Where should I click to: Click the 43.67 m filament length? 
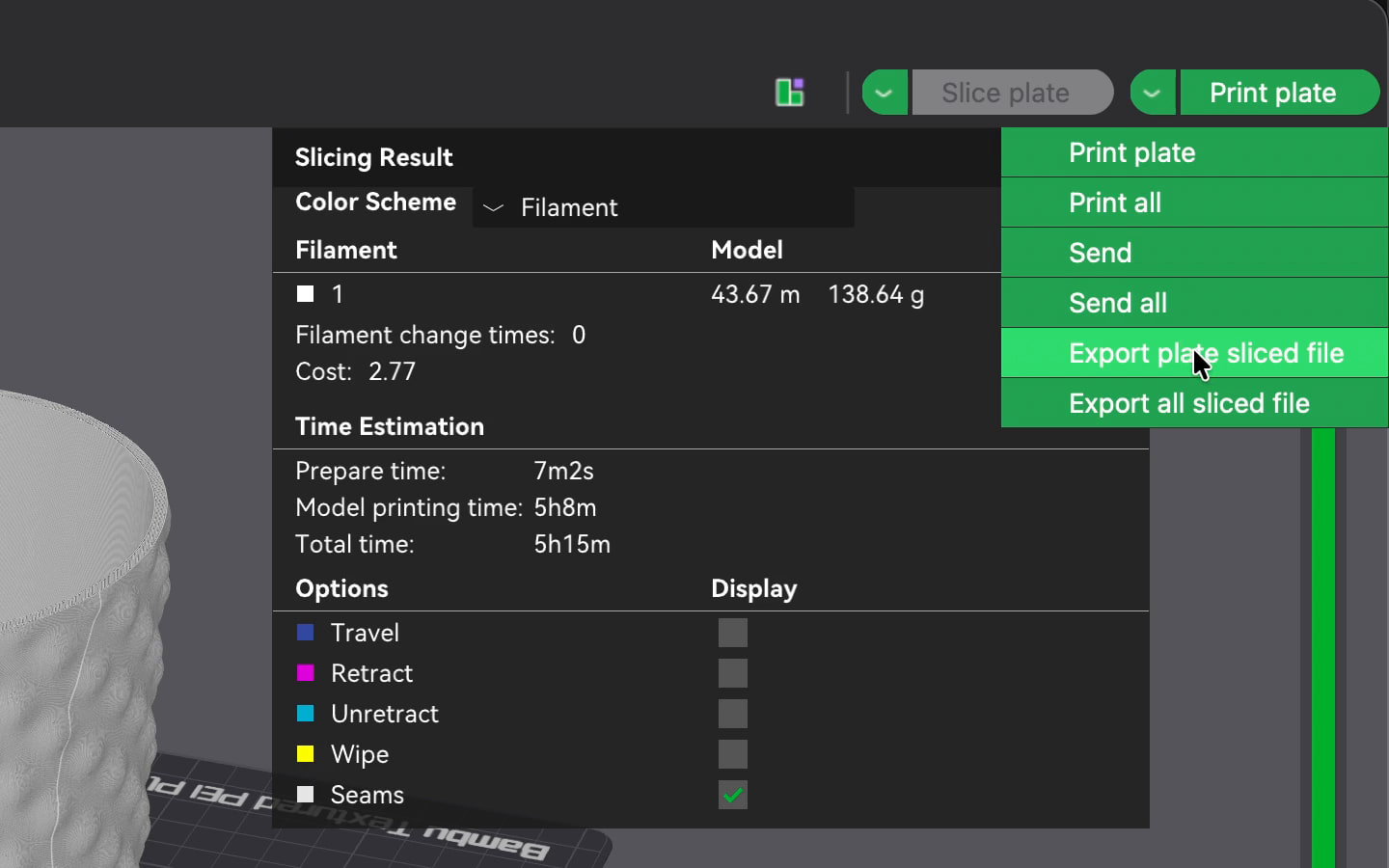coord(755,294)
